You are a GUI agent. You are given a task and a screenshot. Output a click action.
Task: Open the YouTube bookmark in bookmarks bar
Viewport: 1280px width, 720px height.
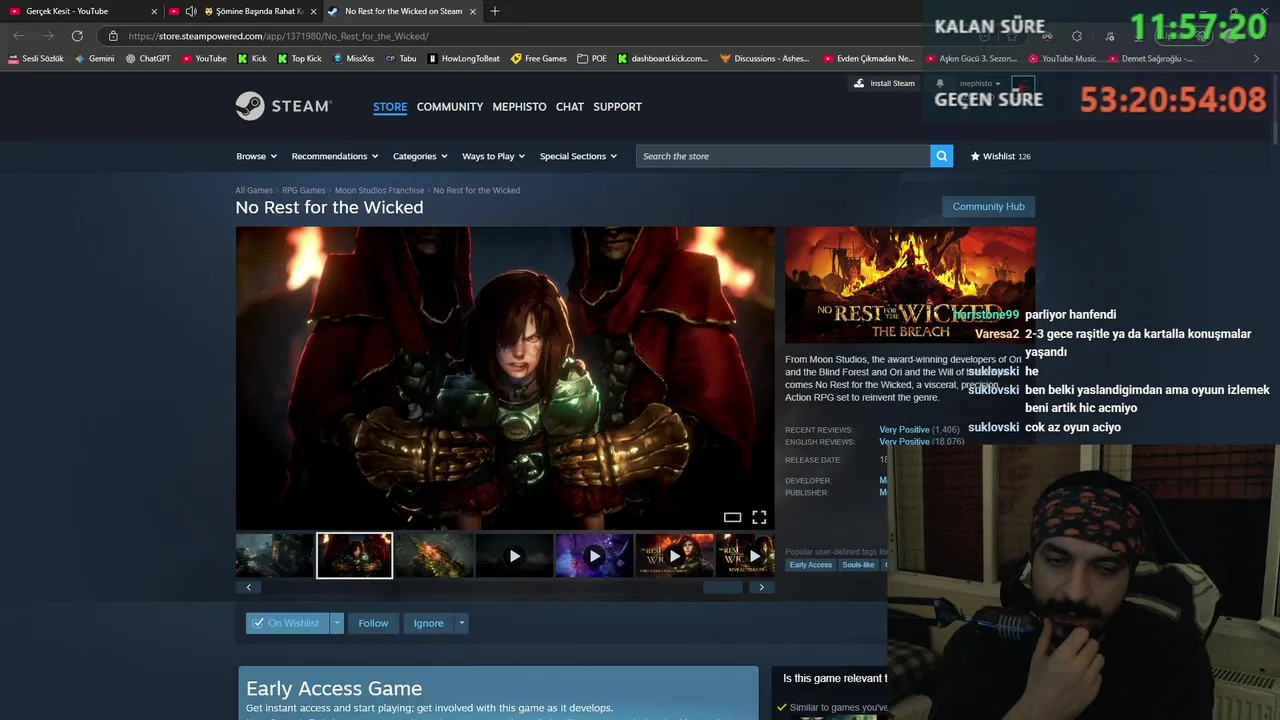[204, 59]
